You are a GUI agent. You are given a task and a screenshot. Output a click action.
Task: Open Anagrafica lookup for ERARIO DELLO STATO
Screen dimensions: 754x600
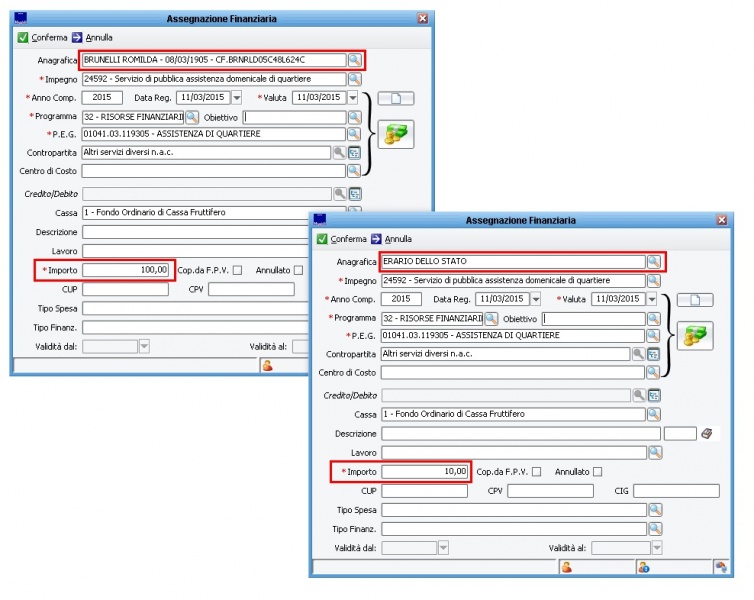tap(653, 262)
